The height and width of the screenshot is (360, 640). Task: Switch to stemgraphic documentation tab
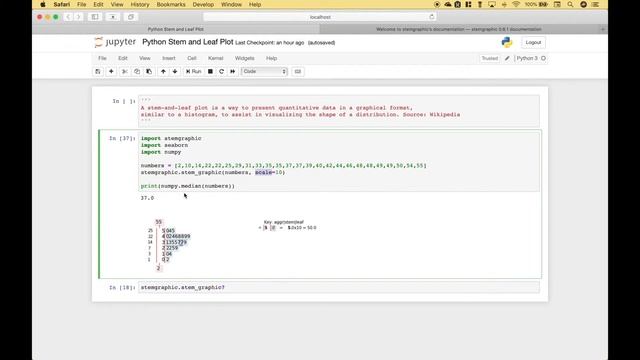coord(459,29)
